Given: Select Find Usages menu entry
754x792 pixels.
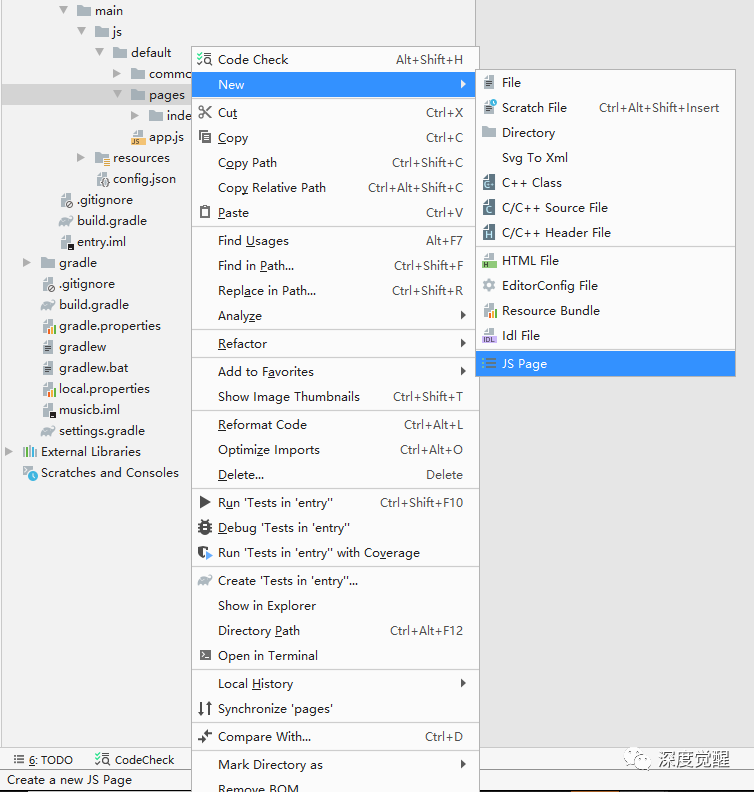Looking at the screenshot, I should coord(335,240).
